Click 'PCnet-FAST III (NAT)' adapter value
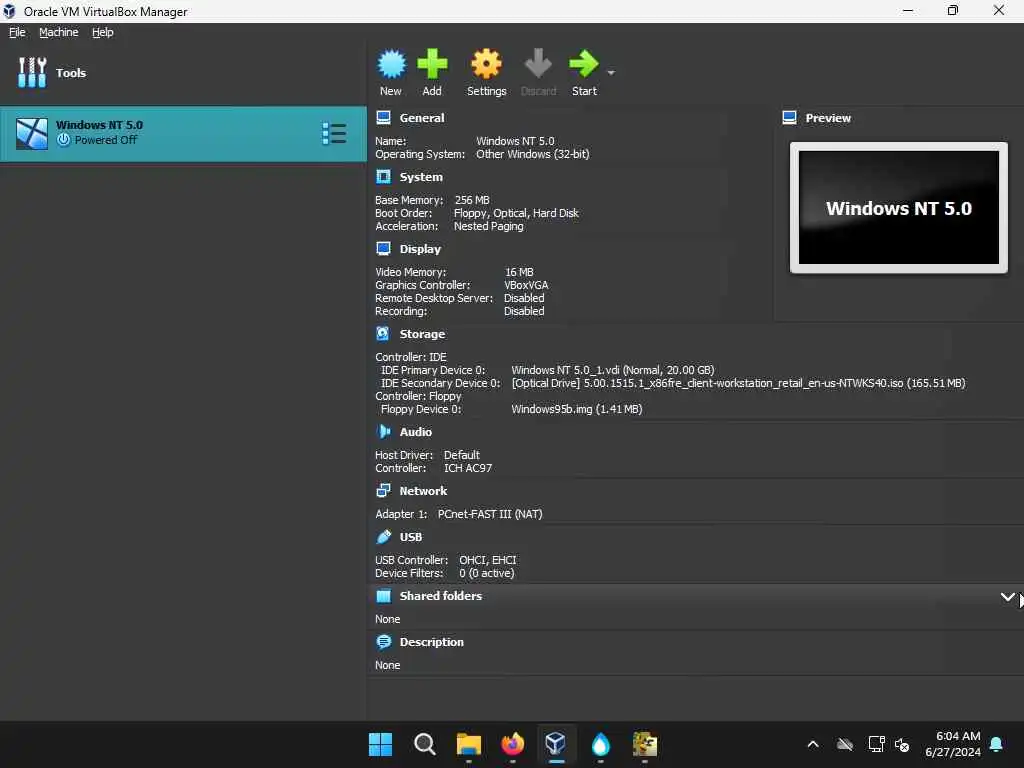1024x768 pixels. coord(490,514)
